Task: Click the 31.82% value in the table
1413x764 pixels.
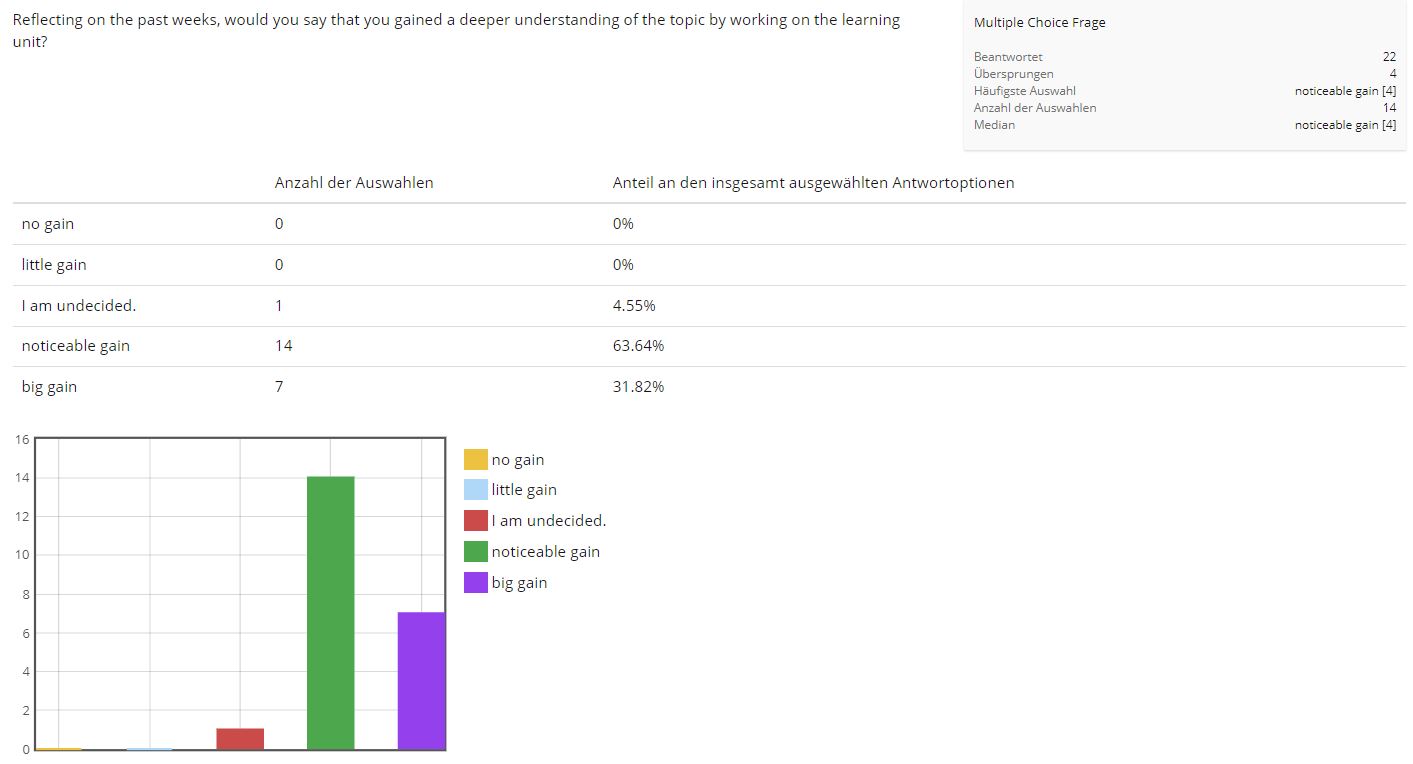Action: pyautogui.click(x=638, y=387)
